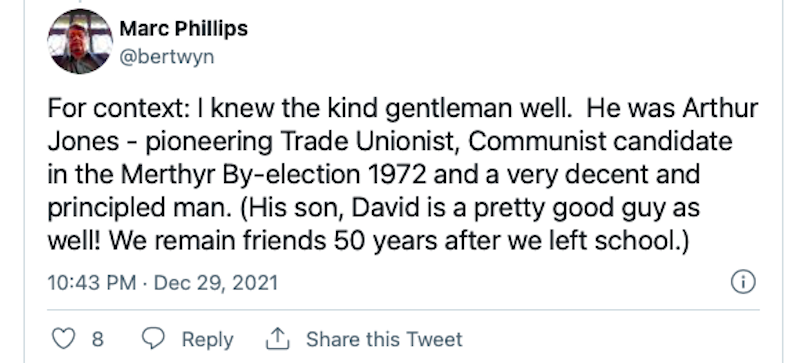Click the last line about leaving school
This screenshot has width=800, height=363.
coord(368,241)
